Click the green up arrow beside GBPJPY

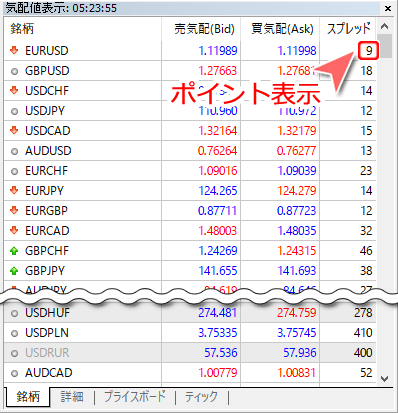tap(14, 271)
